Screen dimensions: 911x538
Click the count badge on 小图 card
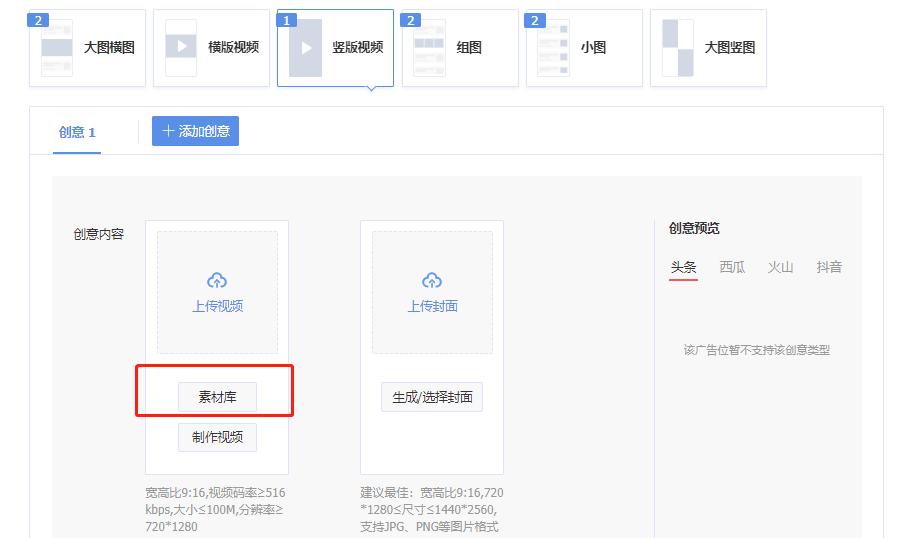click(535, 20)
